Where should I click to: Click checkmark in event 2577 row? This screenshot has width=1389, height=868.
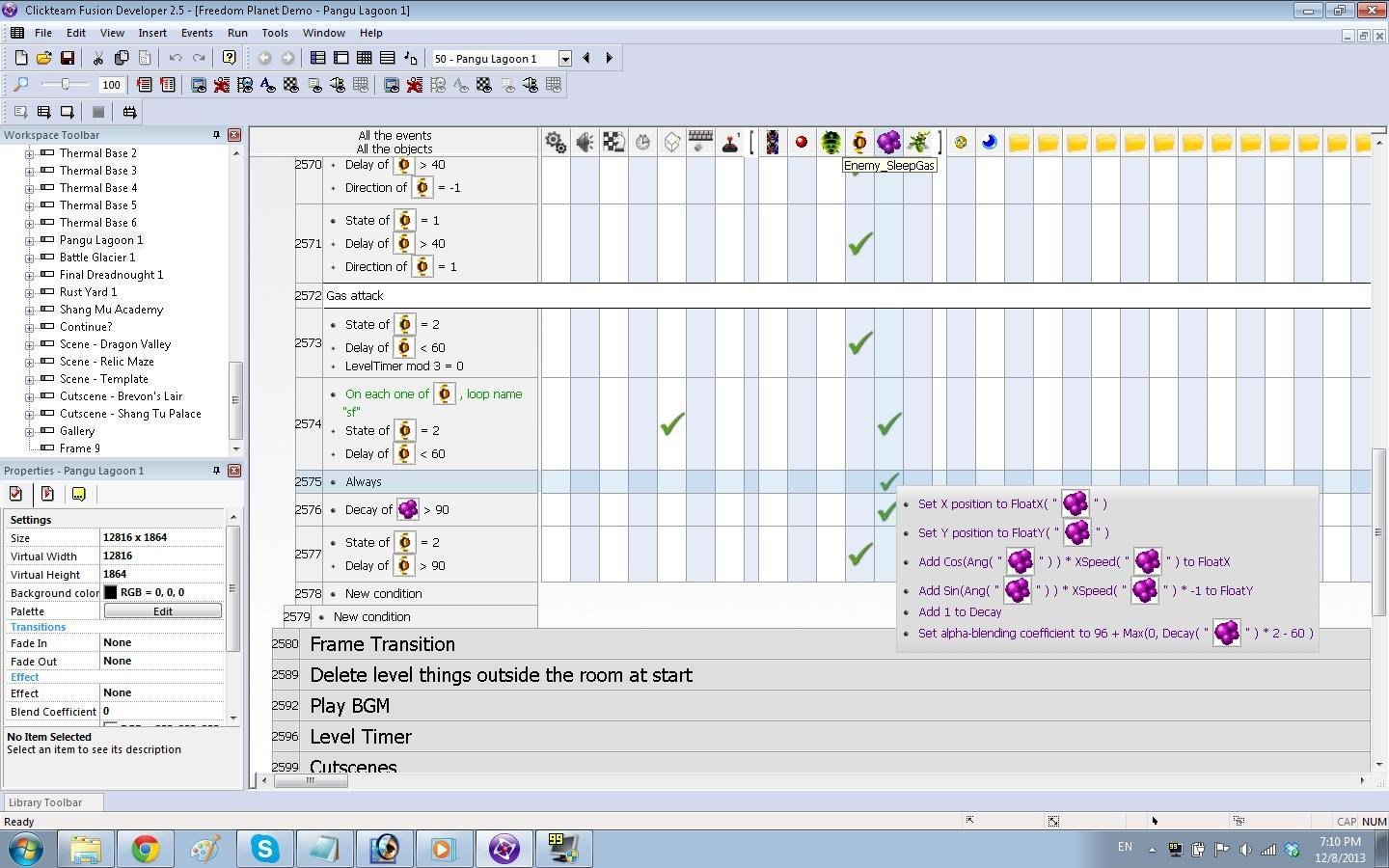pos(859,555)
